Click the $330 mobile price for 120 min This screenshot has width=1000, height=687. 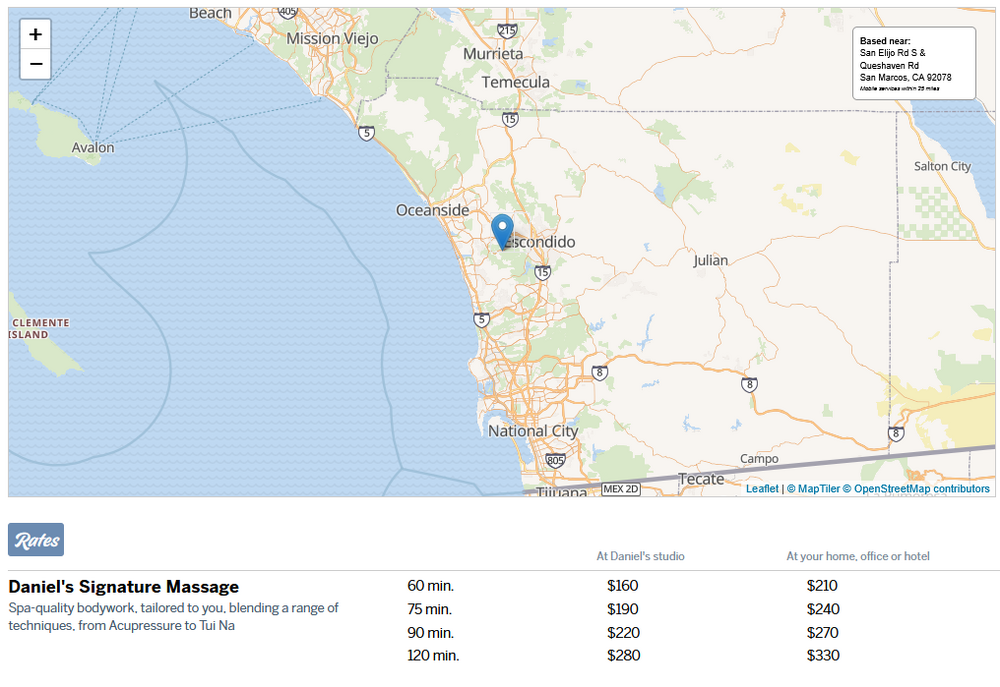click(x=822, y=656)
